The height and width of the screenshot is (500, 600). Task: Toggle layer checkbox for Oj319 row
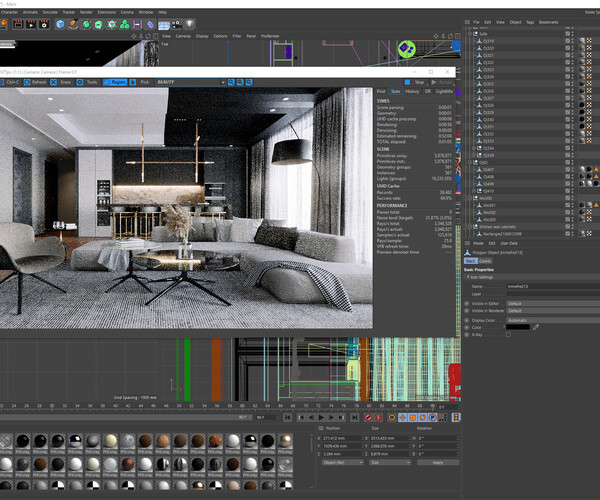coord(568,41)
